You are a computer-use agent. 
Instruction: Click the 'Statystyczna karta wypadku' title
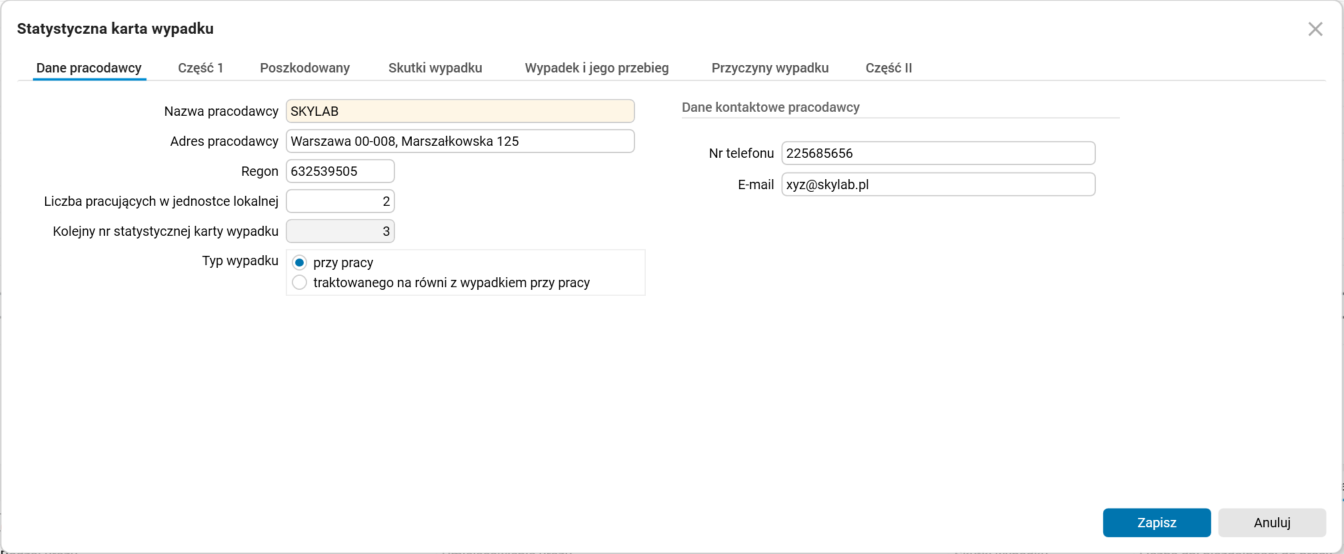(115, 29)
